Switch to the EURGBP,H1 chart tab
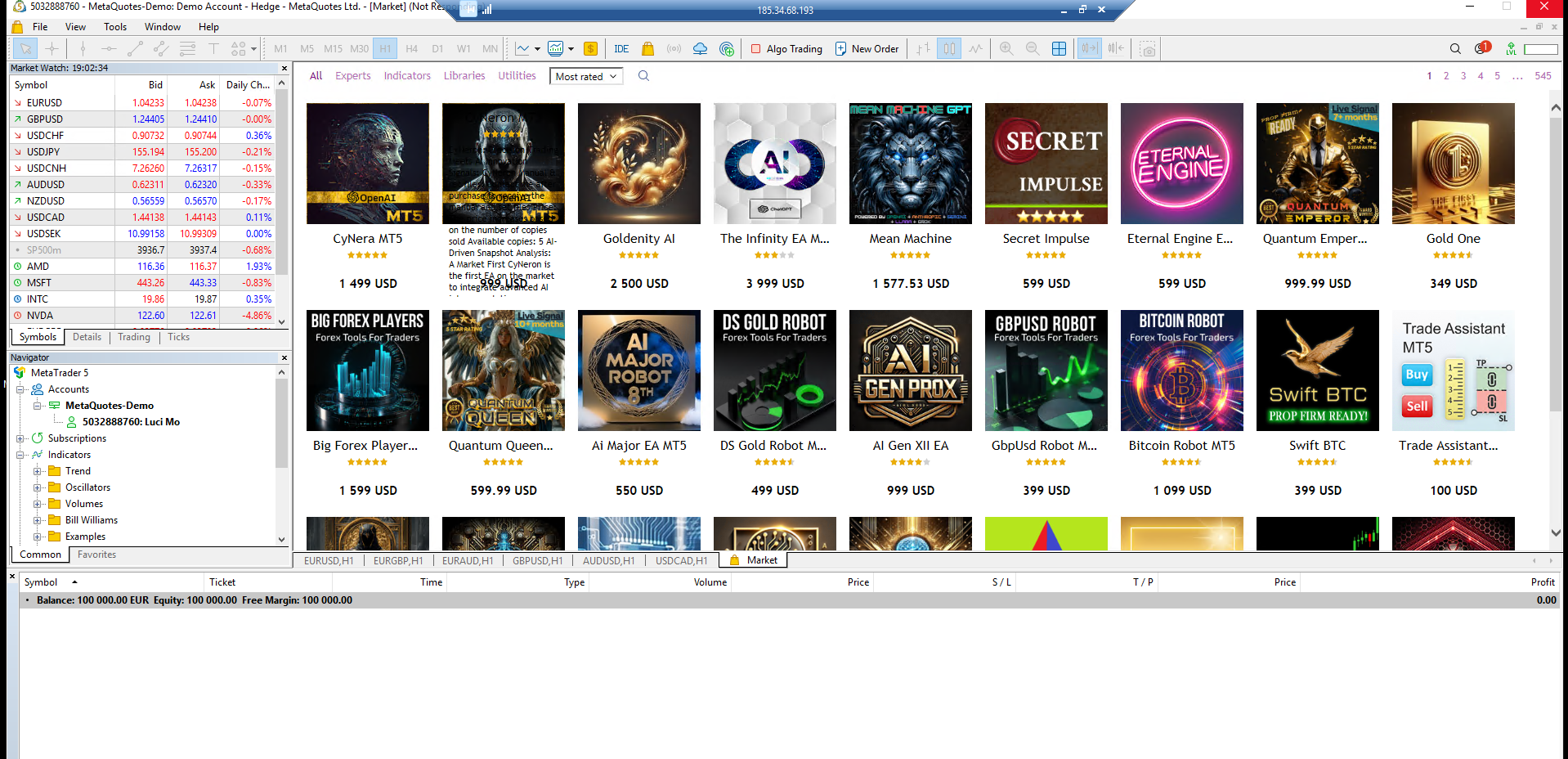The image size is (1568, 759). coord(398,560)
